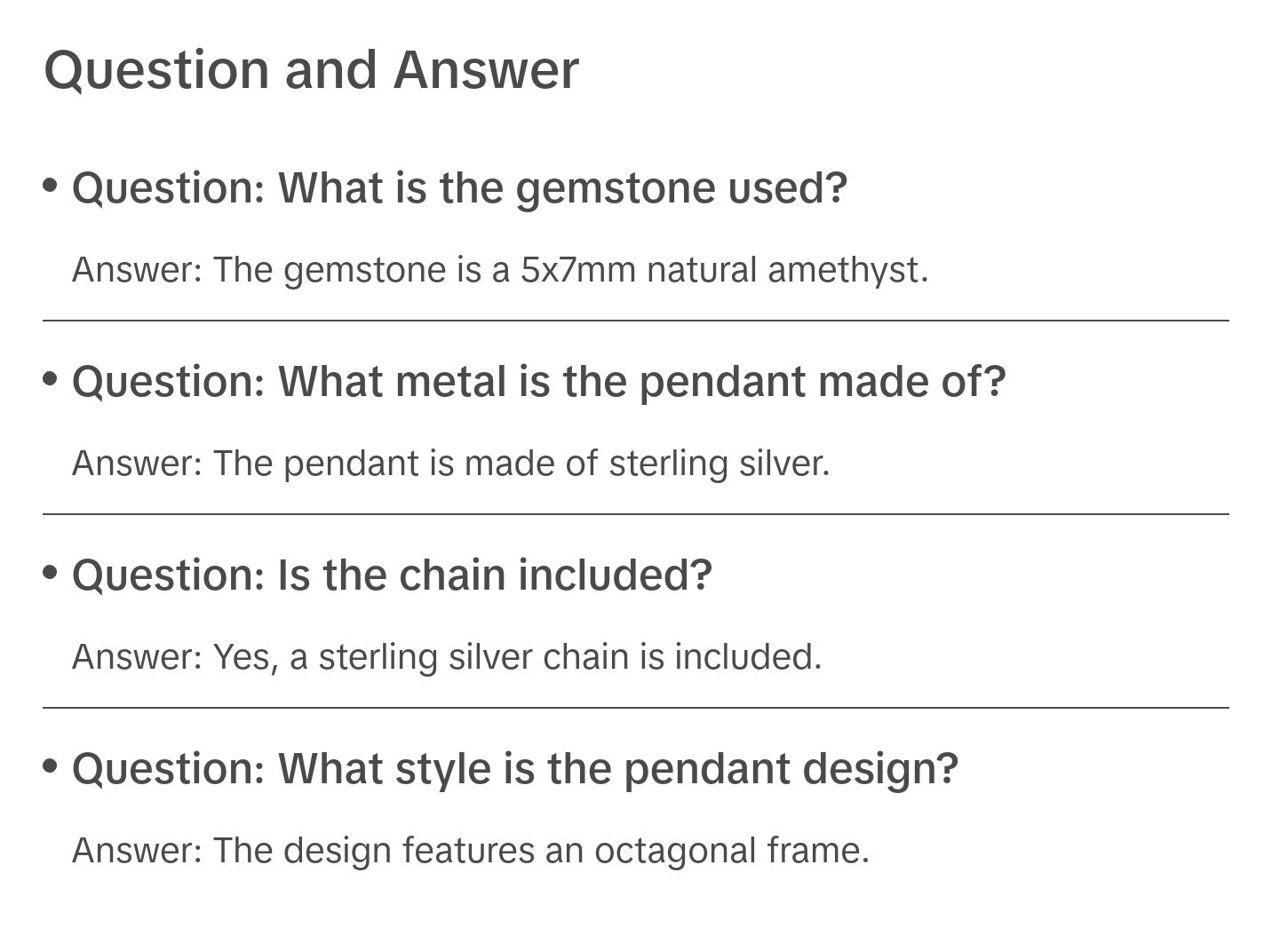Click the octagonal frame answer text

tap(470, 851)
